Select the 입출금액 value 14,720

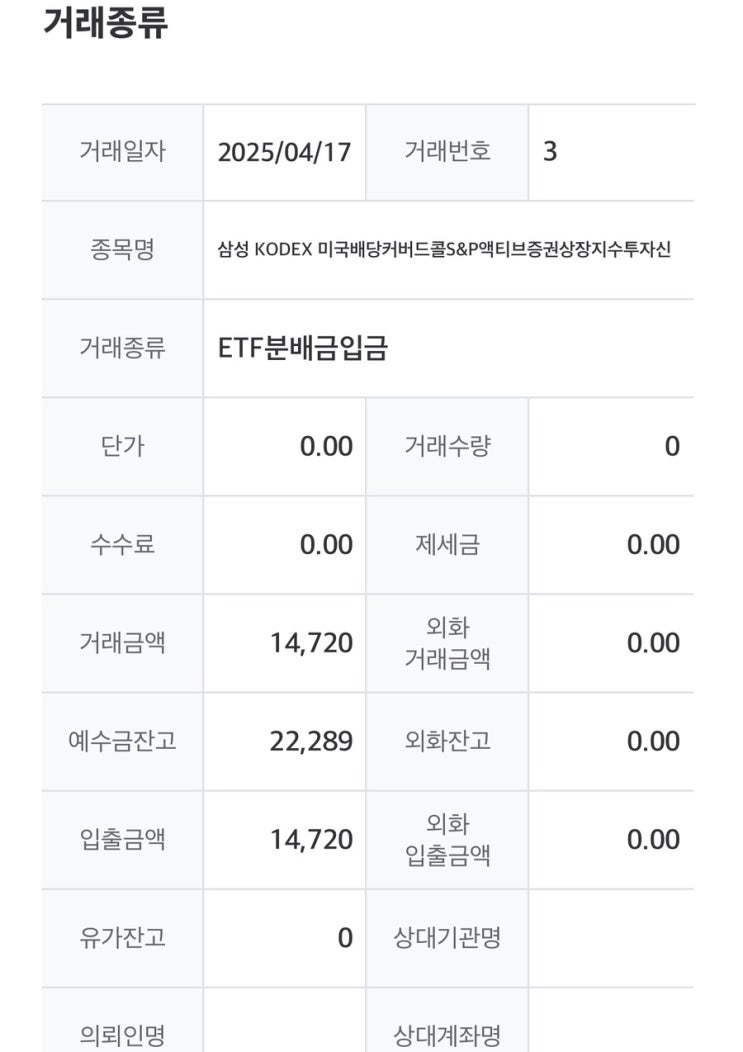point(311,839)
